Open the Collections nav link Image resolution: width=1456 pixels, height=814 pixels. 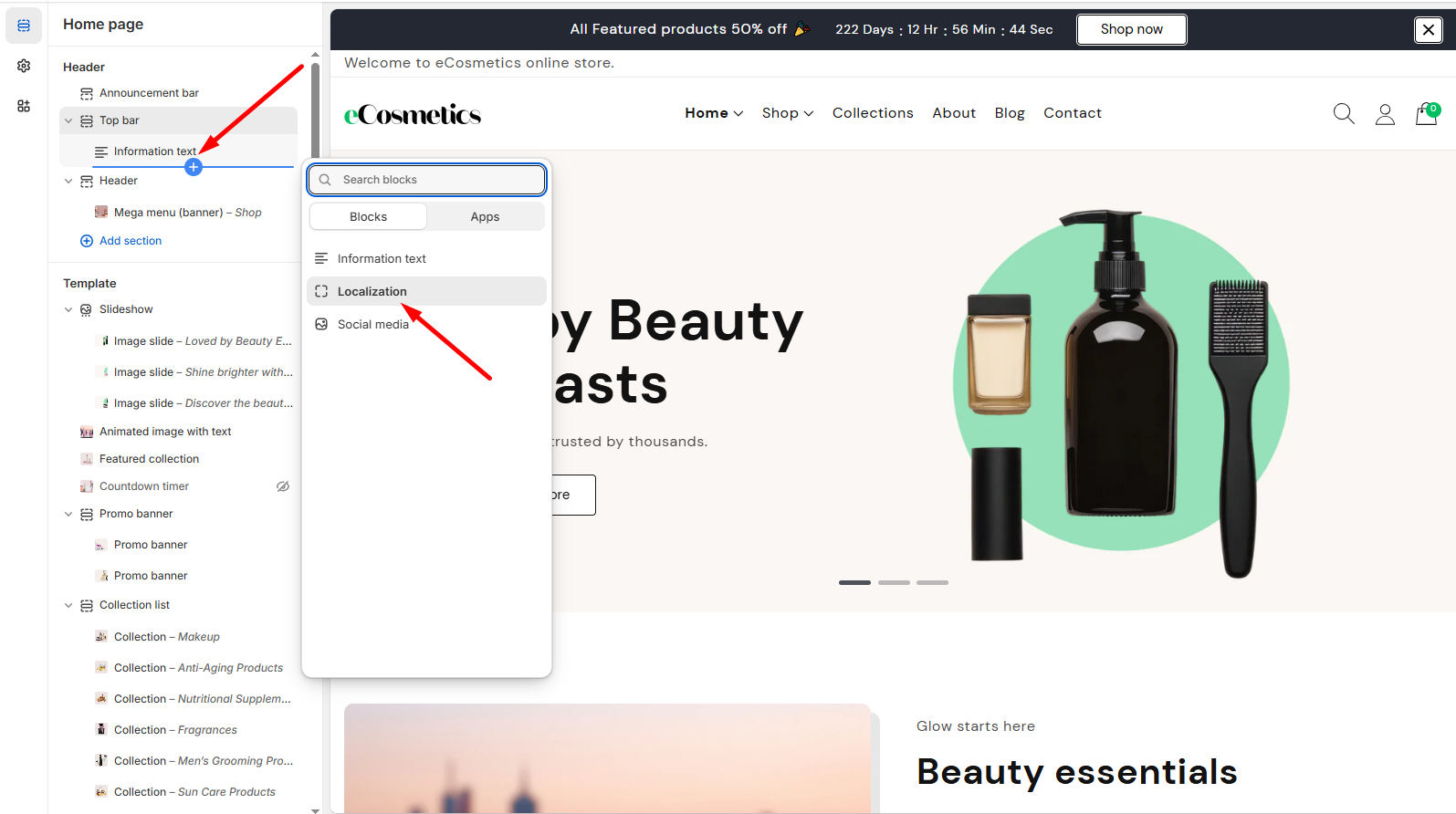[873, 113]
